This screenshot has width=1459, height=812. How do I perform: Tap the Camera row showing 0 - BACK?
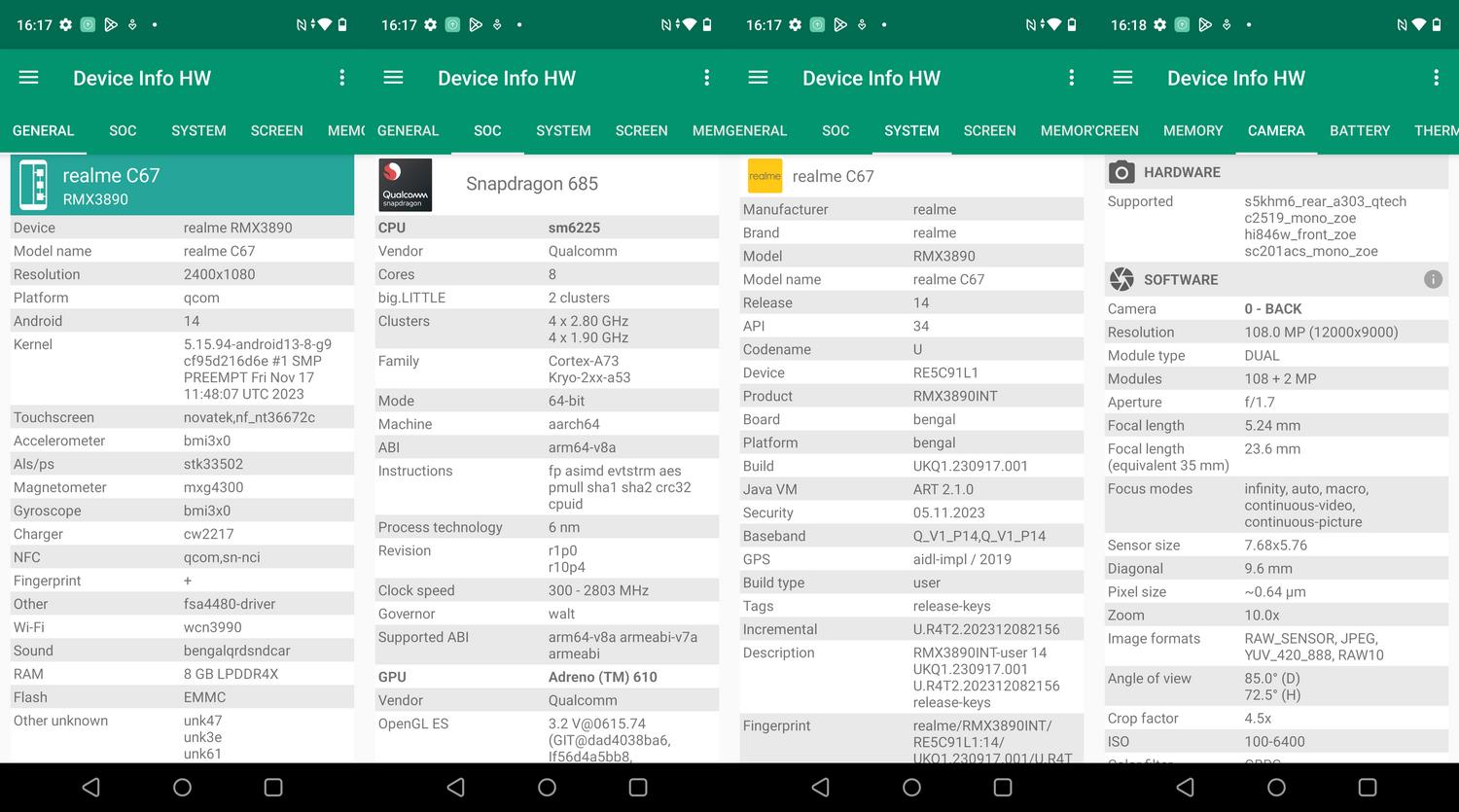tap(1276, 308)
